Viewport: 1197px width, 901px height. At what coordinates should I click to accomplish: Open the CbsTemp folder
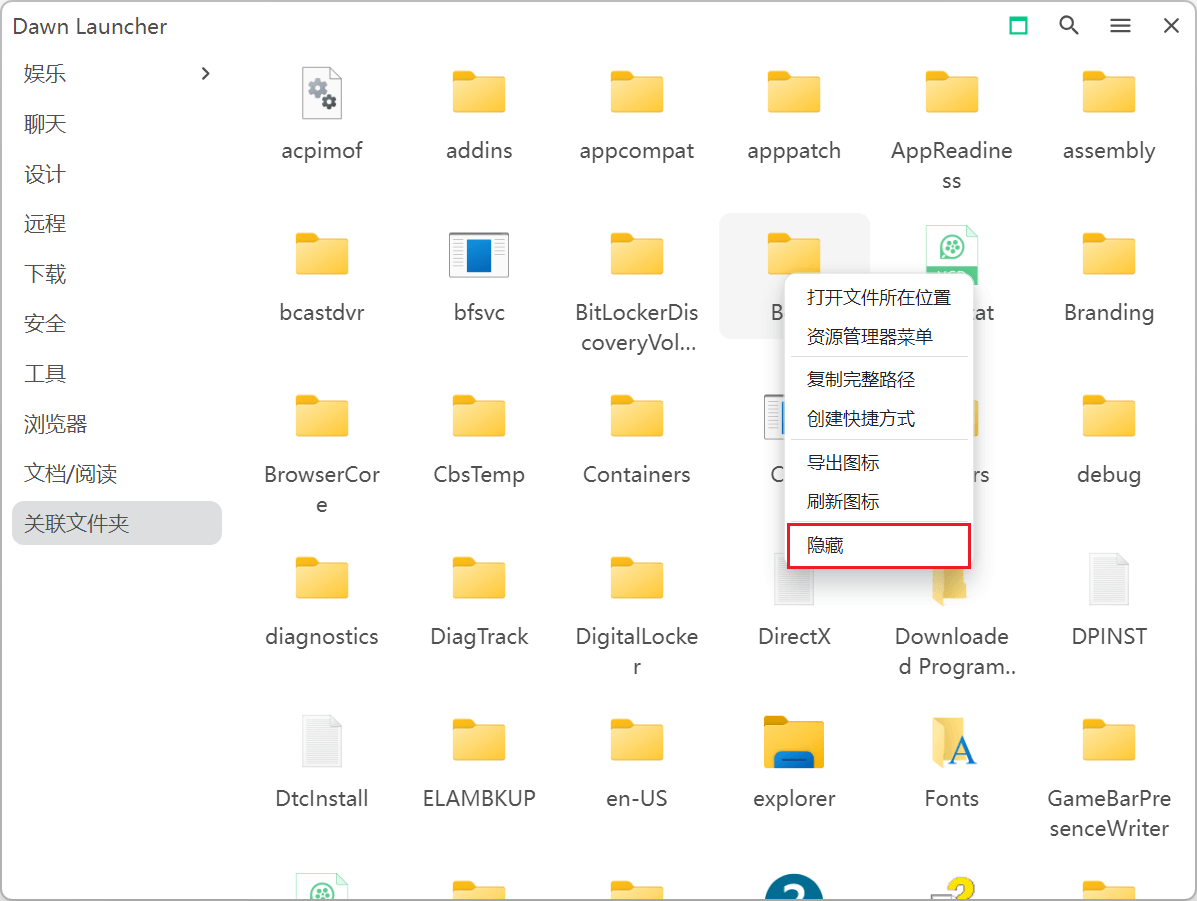point(479,416)
